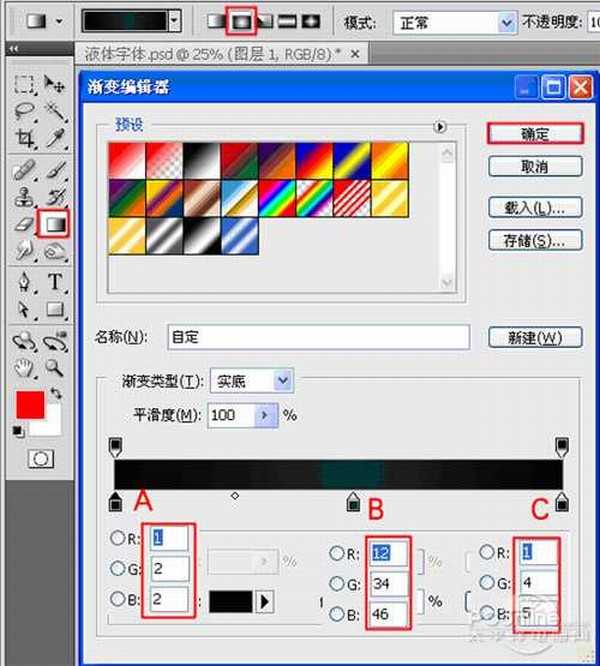Choose reflected gradient style in options bar
Image resolution: width=600 pixels, height=666 pixels.
pos(287,21)
